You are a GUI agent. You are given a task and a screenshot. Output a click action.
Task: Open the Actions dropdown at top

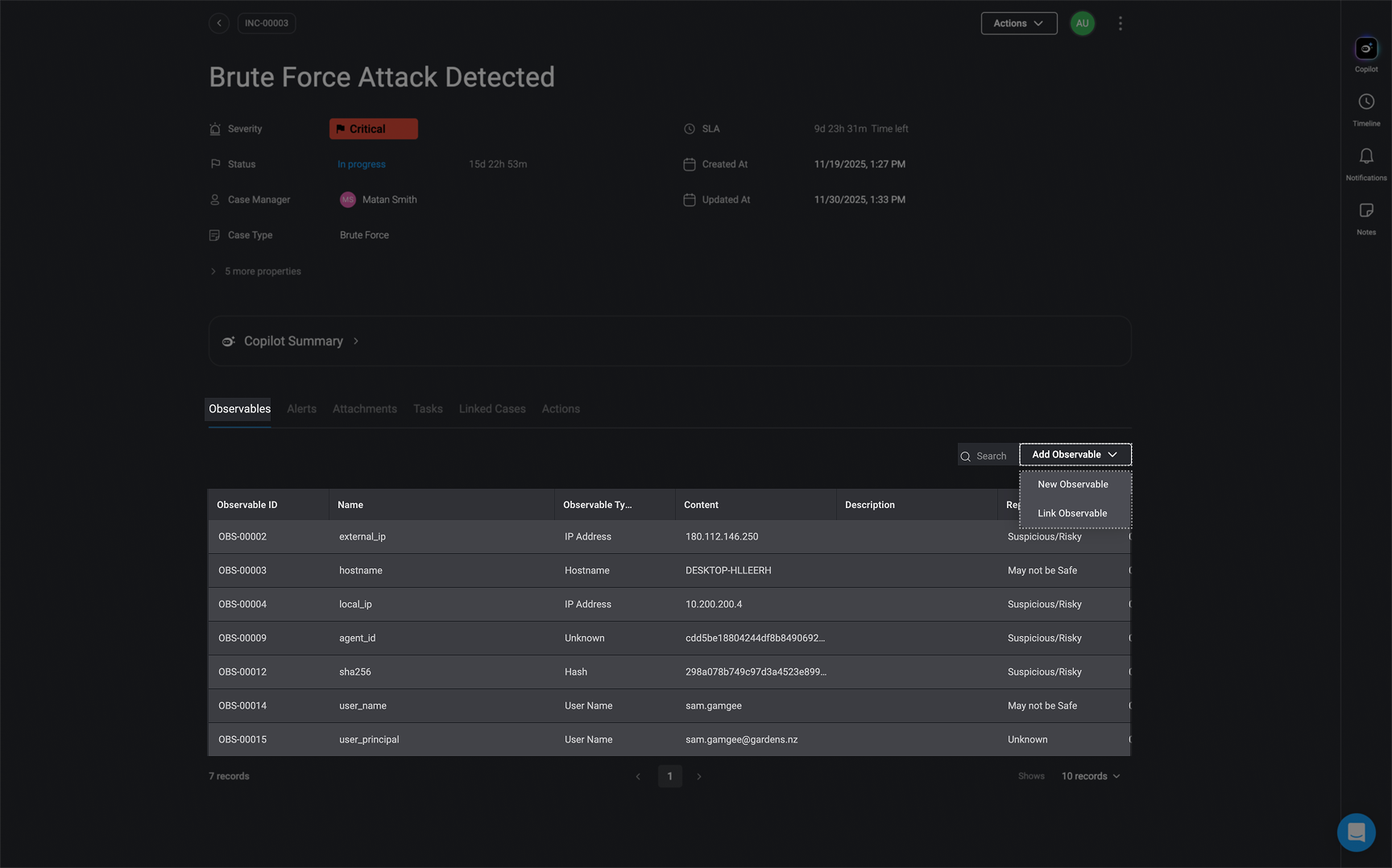click(x=1018, y=23)
